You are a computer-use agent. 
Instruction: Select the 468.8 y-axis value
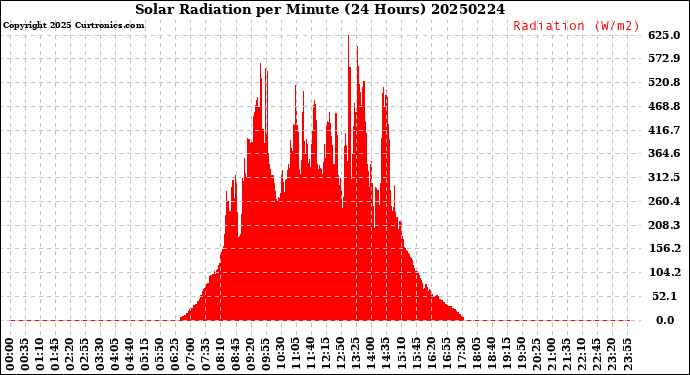point(664,106)
